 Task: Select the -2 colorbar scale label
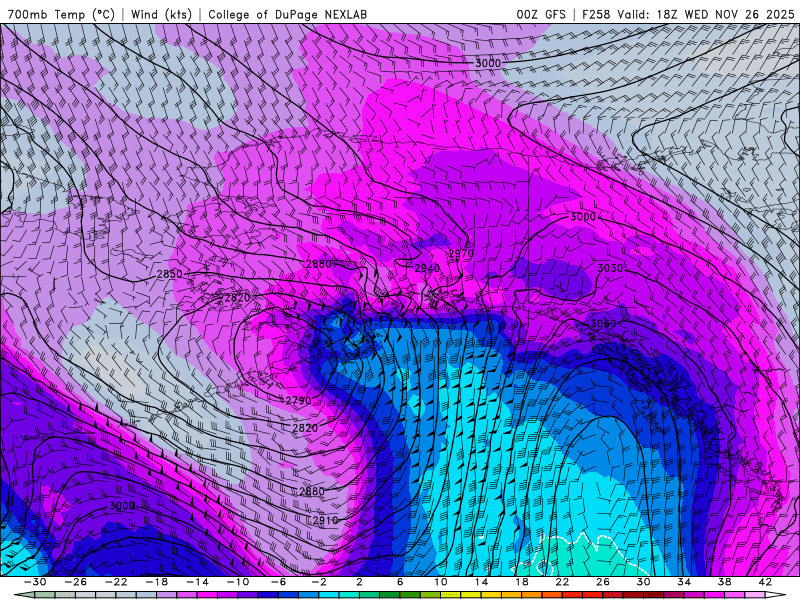point(319,582)
